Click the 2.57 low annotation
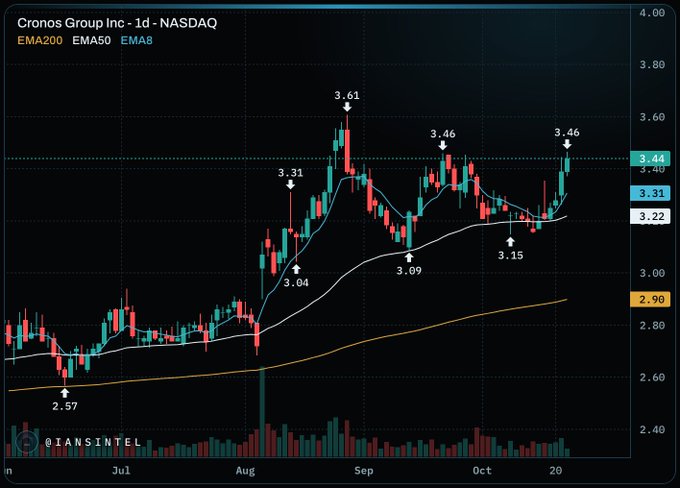 click(x=65, y=406)
